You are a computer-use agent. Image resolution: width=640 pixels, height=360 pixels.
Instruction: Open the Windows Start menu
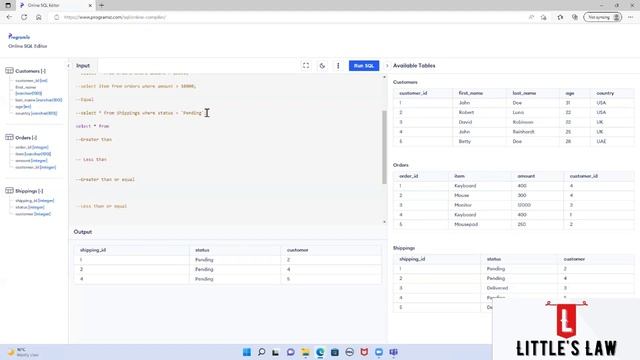coord(247,352)
